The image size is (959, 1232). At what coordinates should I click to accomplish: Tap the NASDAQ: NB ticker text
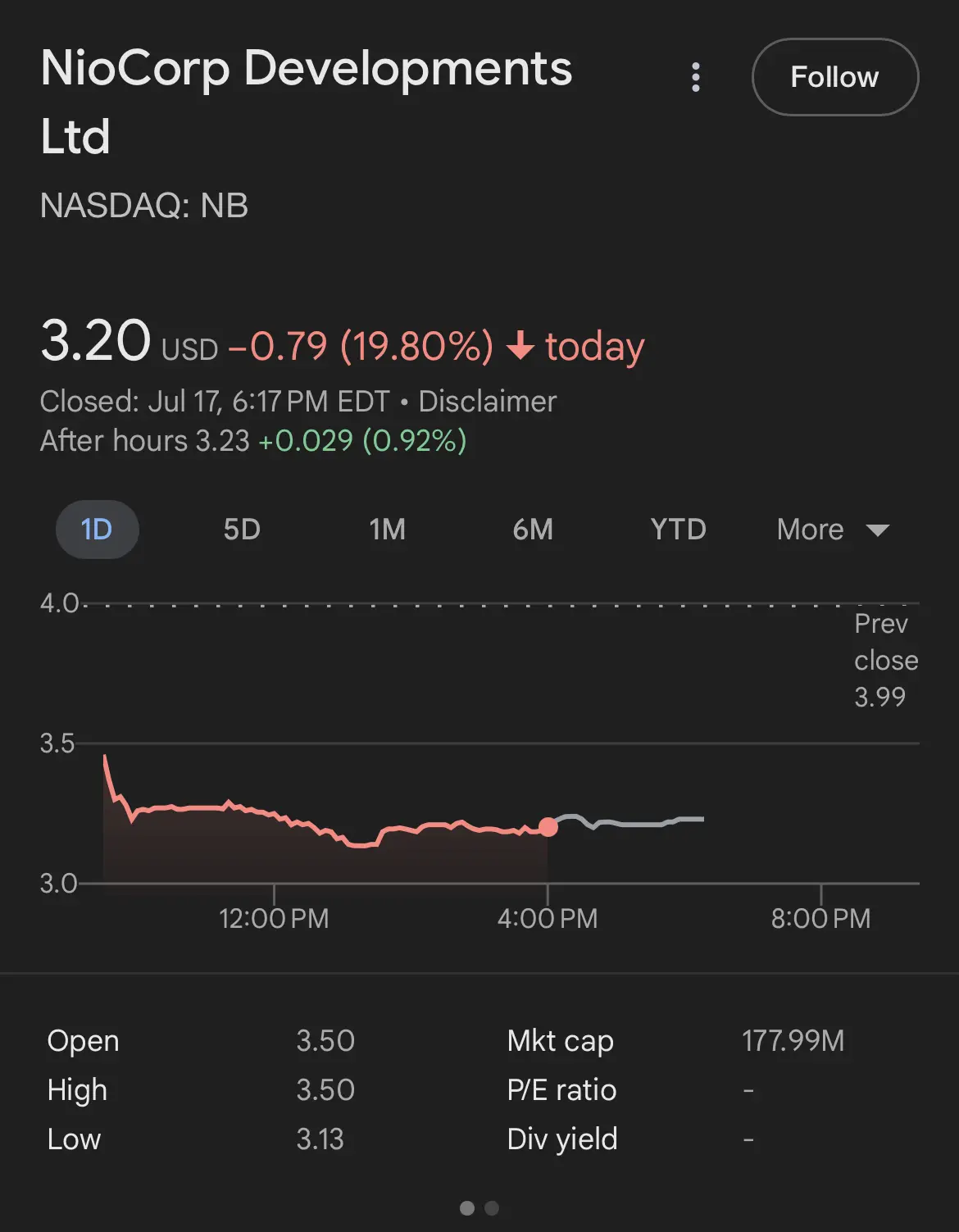[x=144, y=206]
